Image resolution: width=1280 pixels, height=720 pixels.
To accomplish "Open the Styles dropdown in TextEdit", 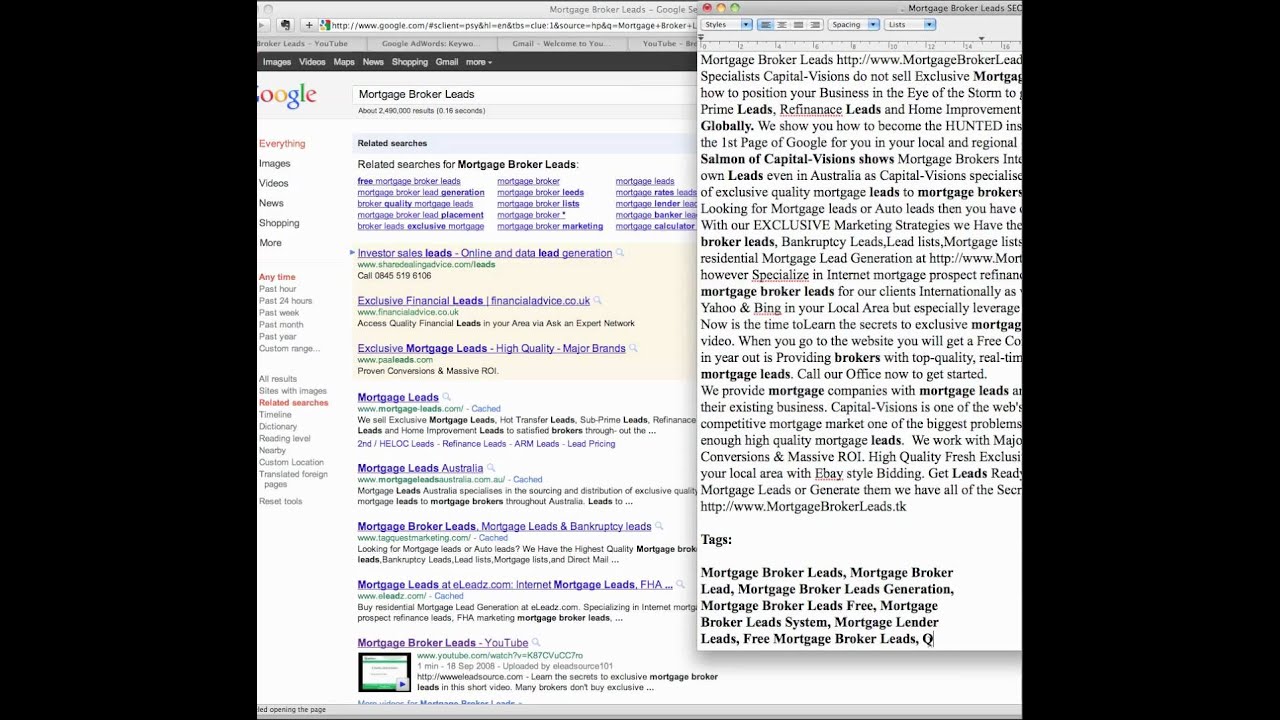I will point(726,24).
